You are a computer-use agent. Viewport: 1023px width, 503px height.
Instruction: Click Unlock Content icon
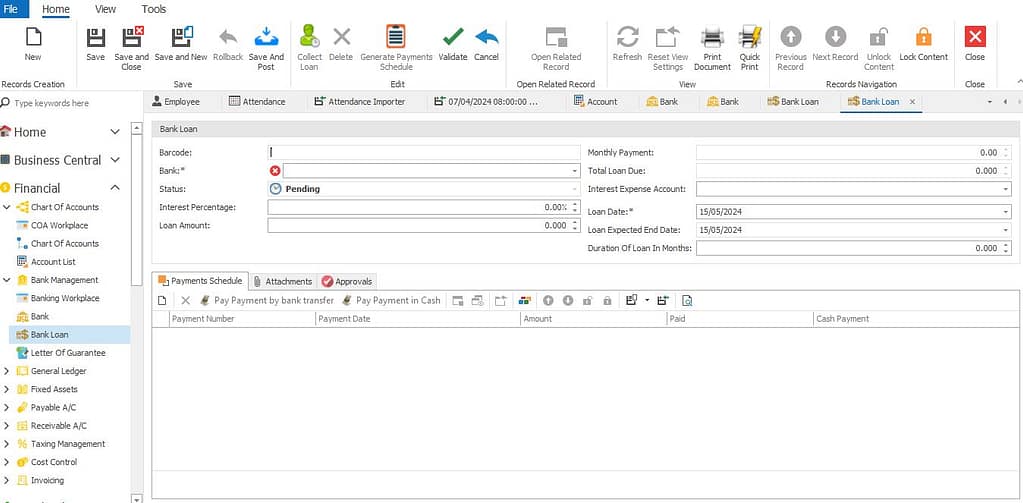tap(879, 37)
